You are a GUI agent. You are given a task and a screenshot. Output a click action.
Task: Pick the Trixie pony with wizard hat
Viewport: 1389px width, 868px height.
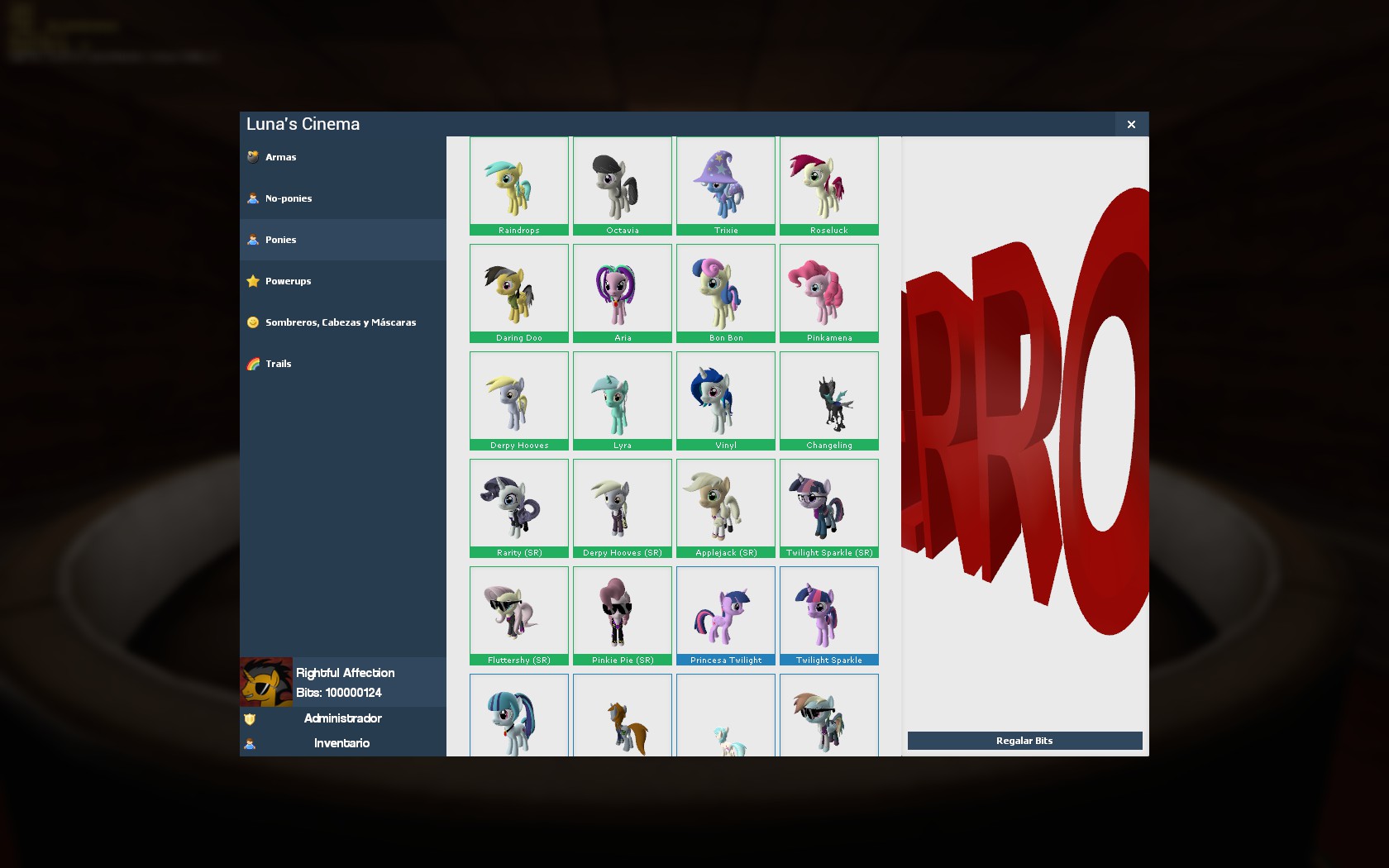pyautogui.click(x=725, y=186)
